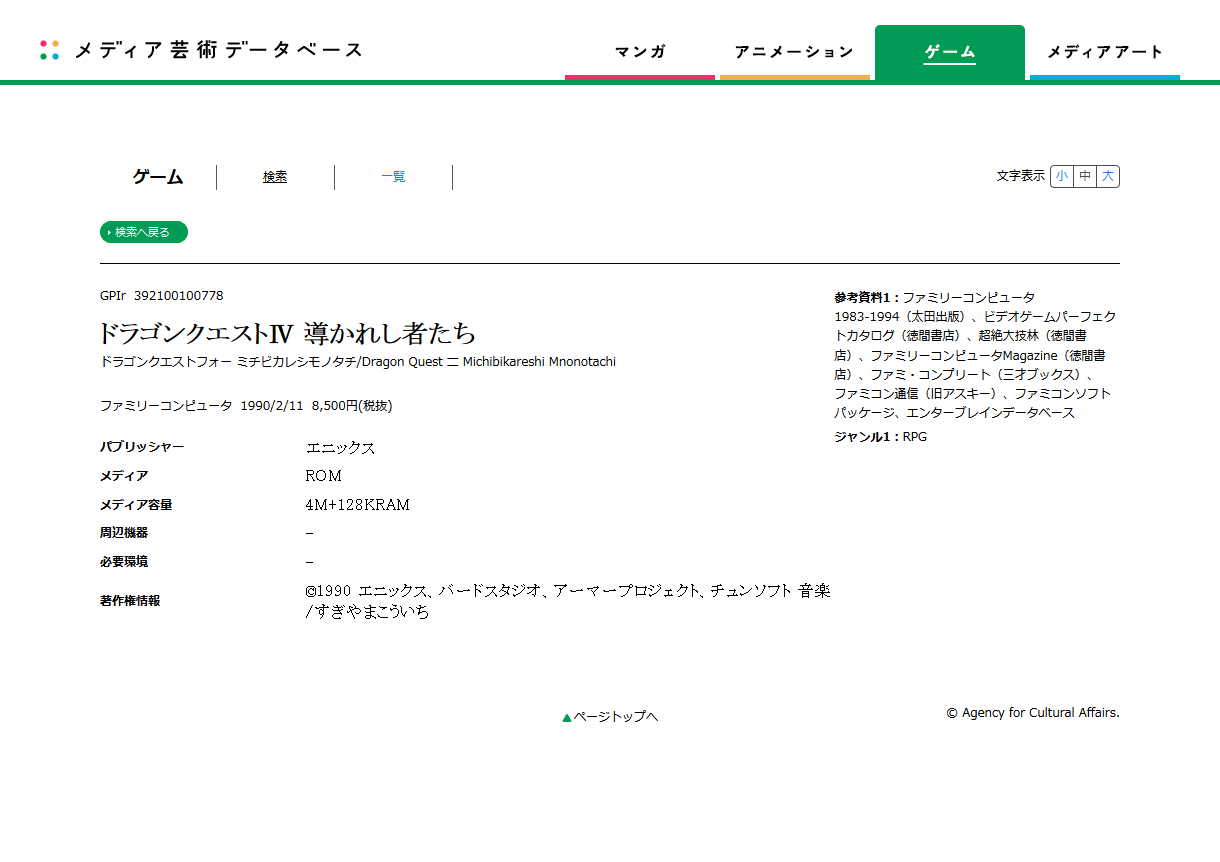1220x862 pixels.
Task: Click the パブリッシャー label
Action: coord(142,447)
